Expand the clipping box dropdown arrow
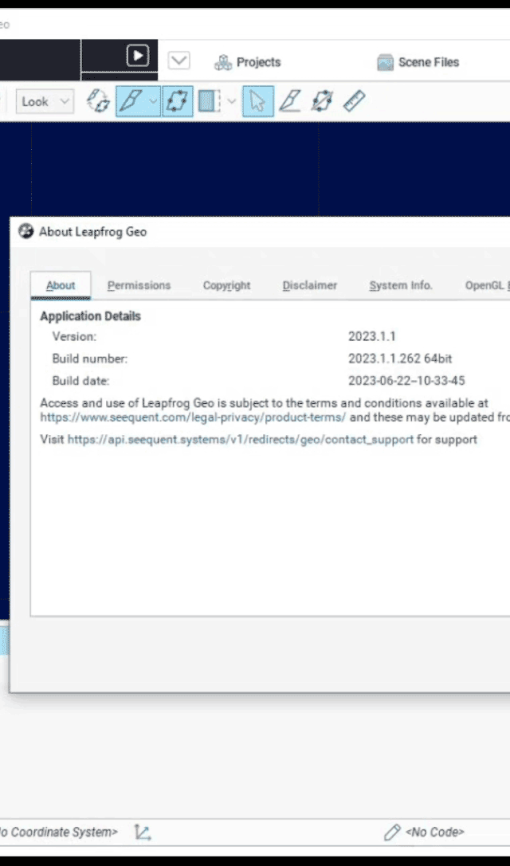The width and height of the screenshot is (510, 866). (232, 102)
